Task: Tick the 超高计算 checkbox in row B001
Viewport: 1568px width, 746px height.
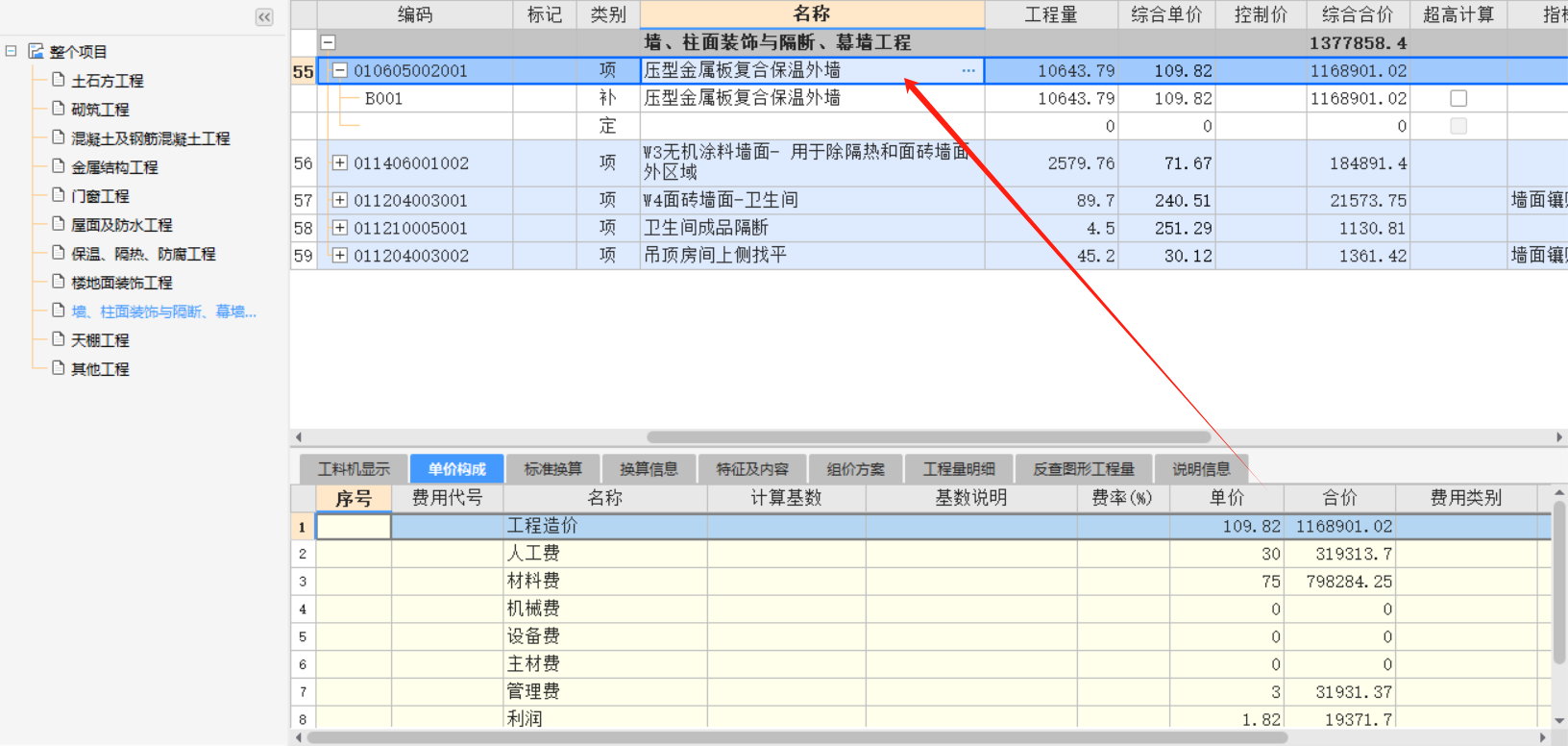Action: pyautogui.click(x=1458, y=98)
